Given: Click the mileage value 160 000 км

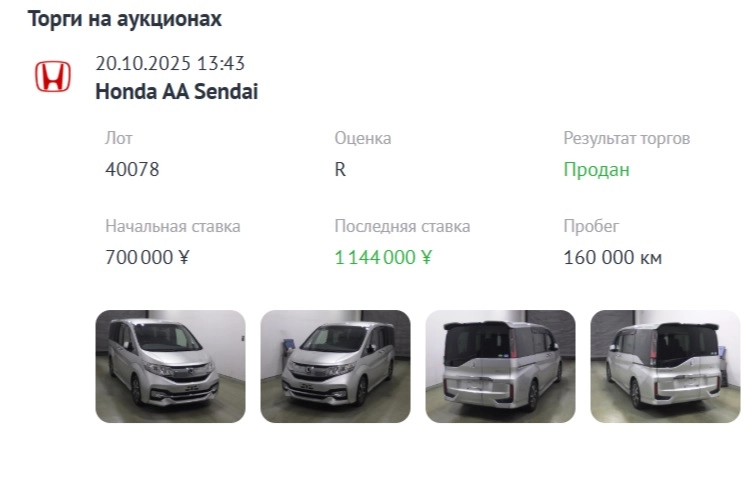Looking at the screenshot, I should click(x=613, y=257).
